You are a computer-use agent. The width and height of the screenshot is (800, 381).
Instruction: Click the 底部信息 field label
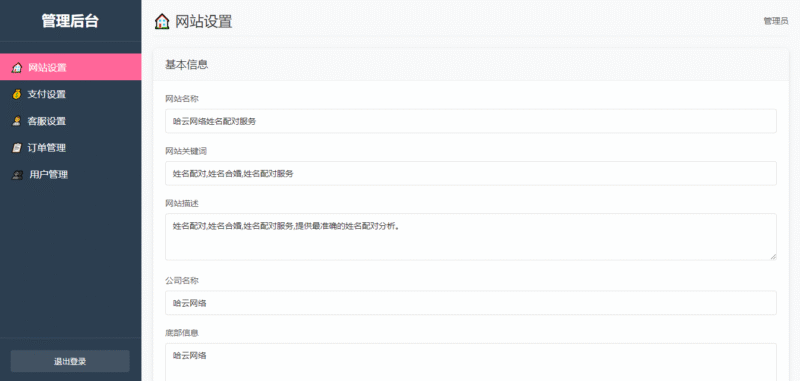182,333
